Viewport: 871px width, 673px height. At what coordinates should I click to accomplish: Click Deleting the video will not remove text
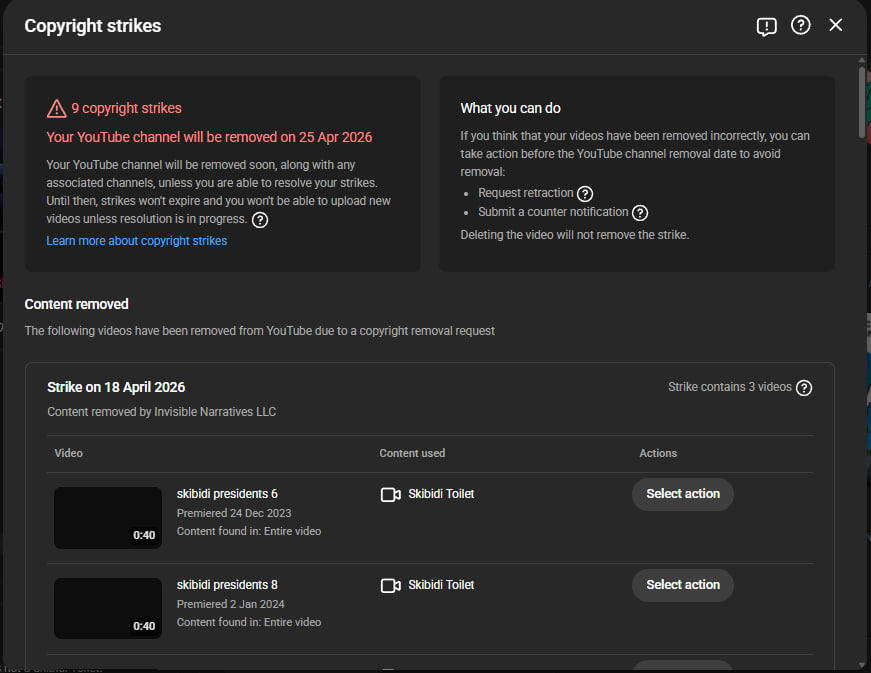(x=575, y=235)
